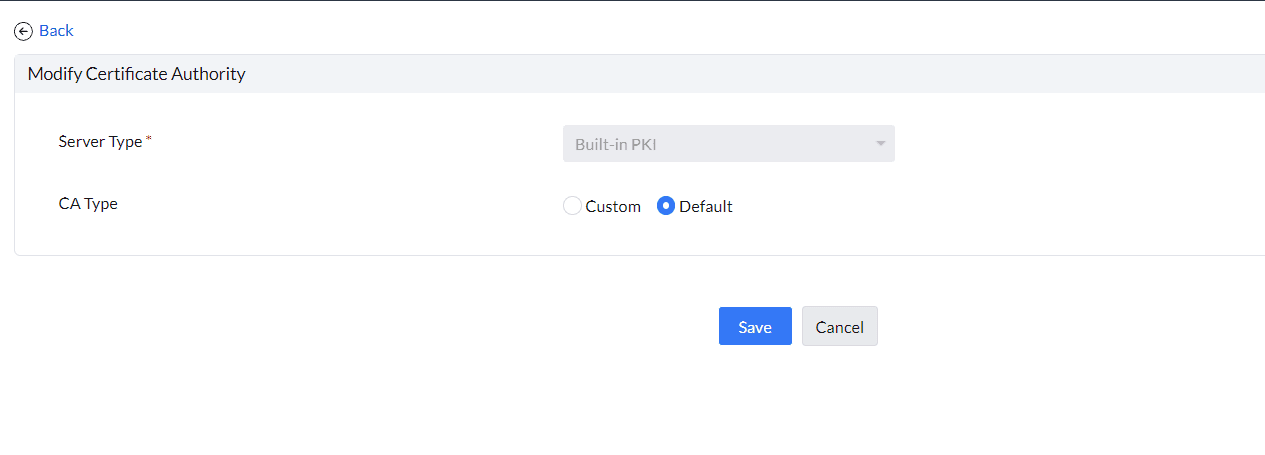
Task: Click the Server Type field label
Action: coord(100,142)
